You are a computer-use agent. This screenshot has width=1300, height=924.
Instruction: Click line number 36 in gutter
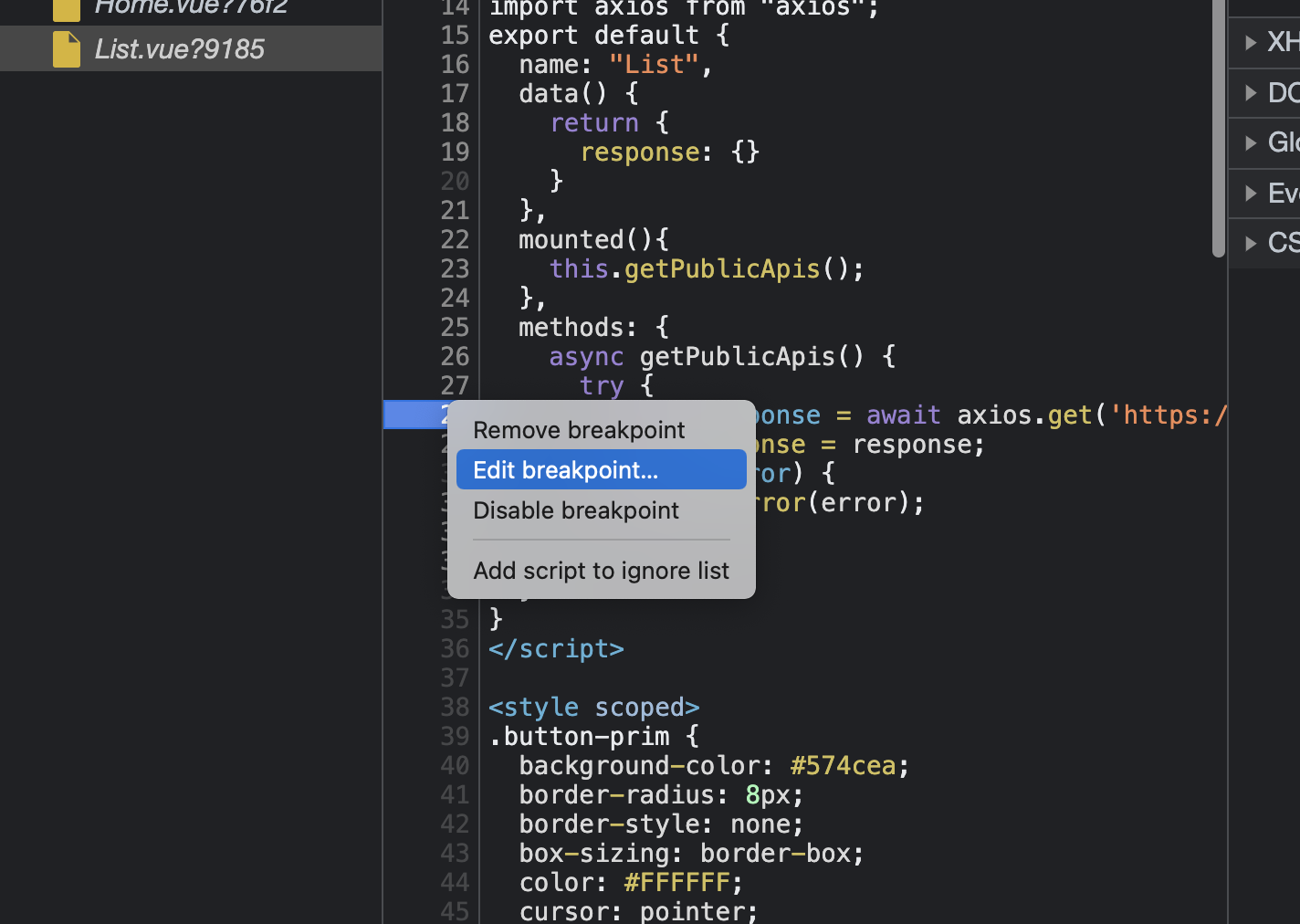455,648
